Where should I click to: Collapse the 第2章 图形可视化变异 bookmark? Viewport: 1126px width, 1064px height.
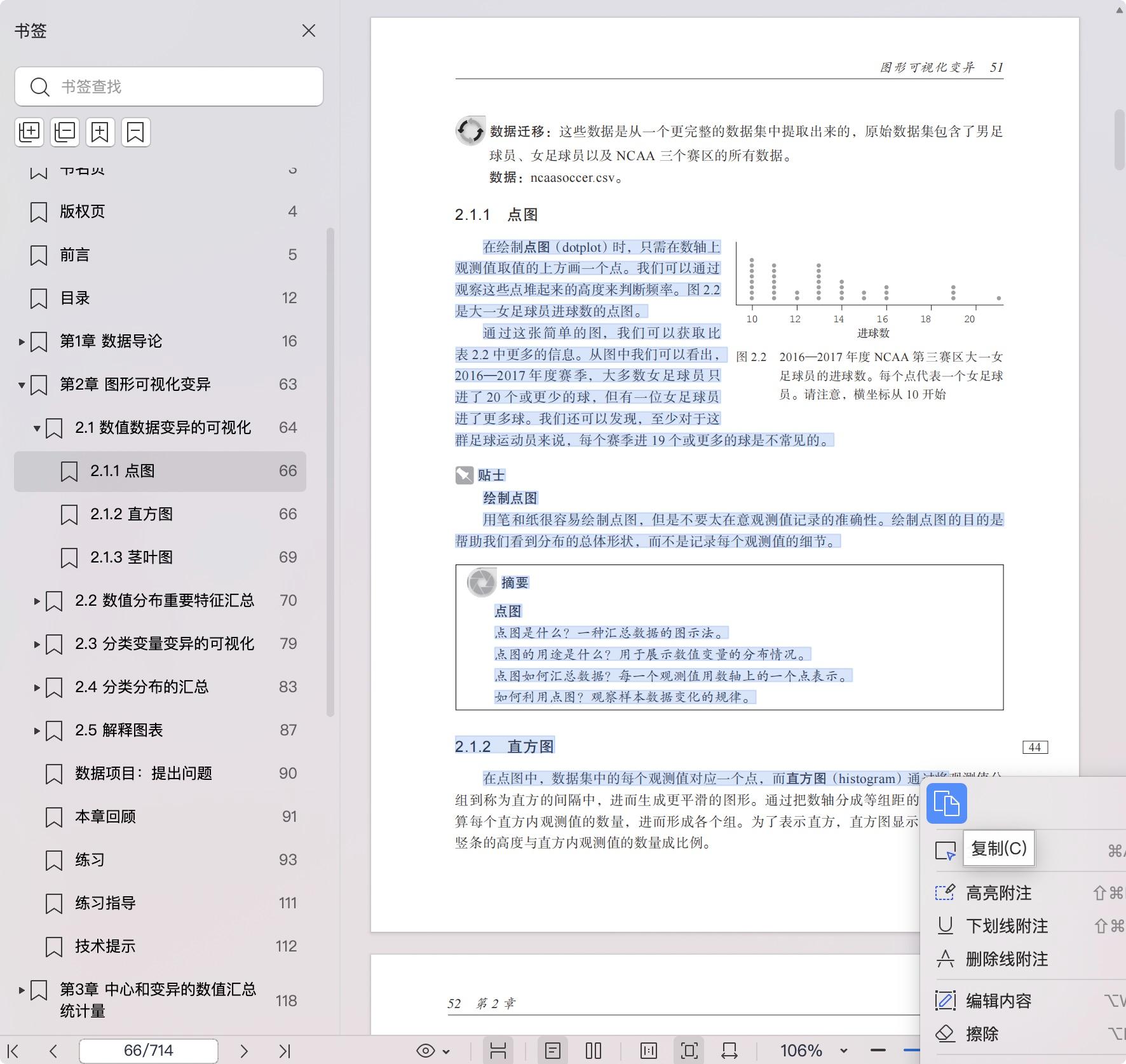coord(22,385)
